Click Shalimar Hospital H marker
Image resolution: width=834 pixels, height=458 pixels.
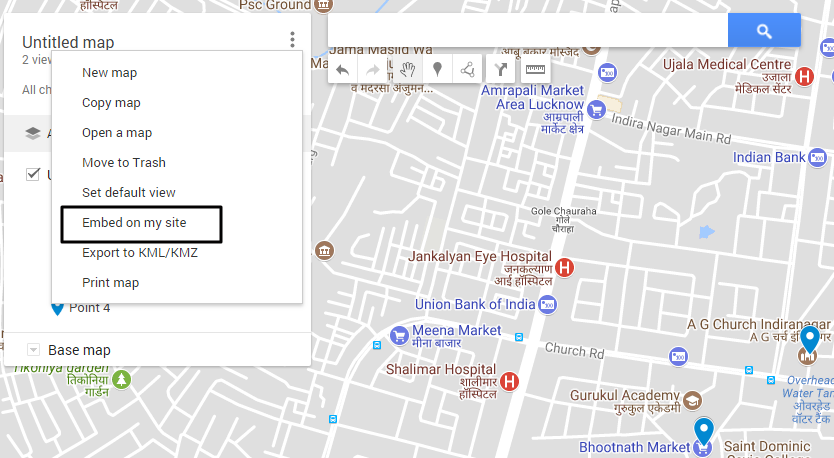(509, 381)
